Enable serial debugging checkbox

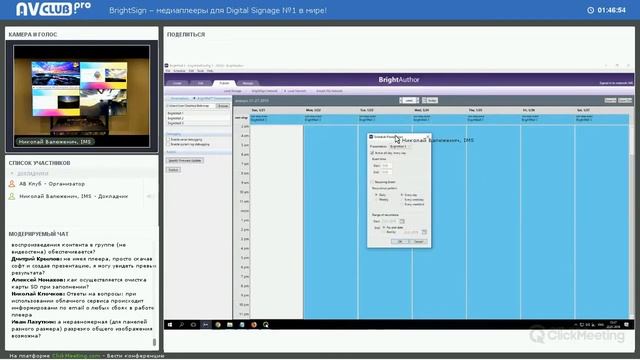point(168,140)
